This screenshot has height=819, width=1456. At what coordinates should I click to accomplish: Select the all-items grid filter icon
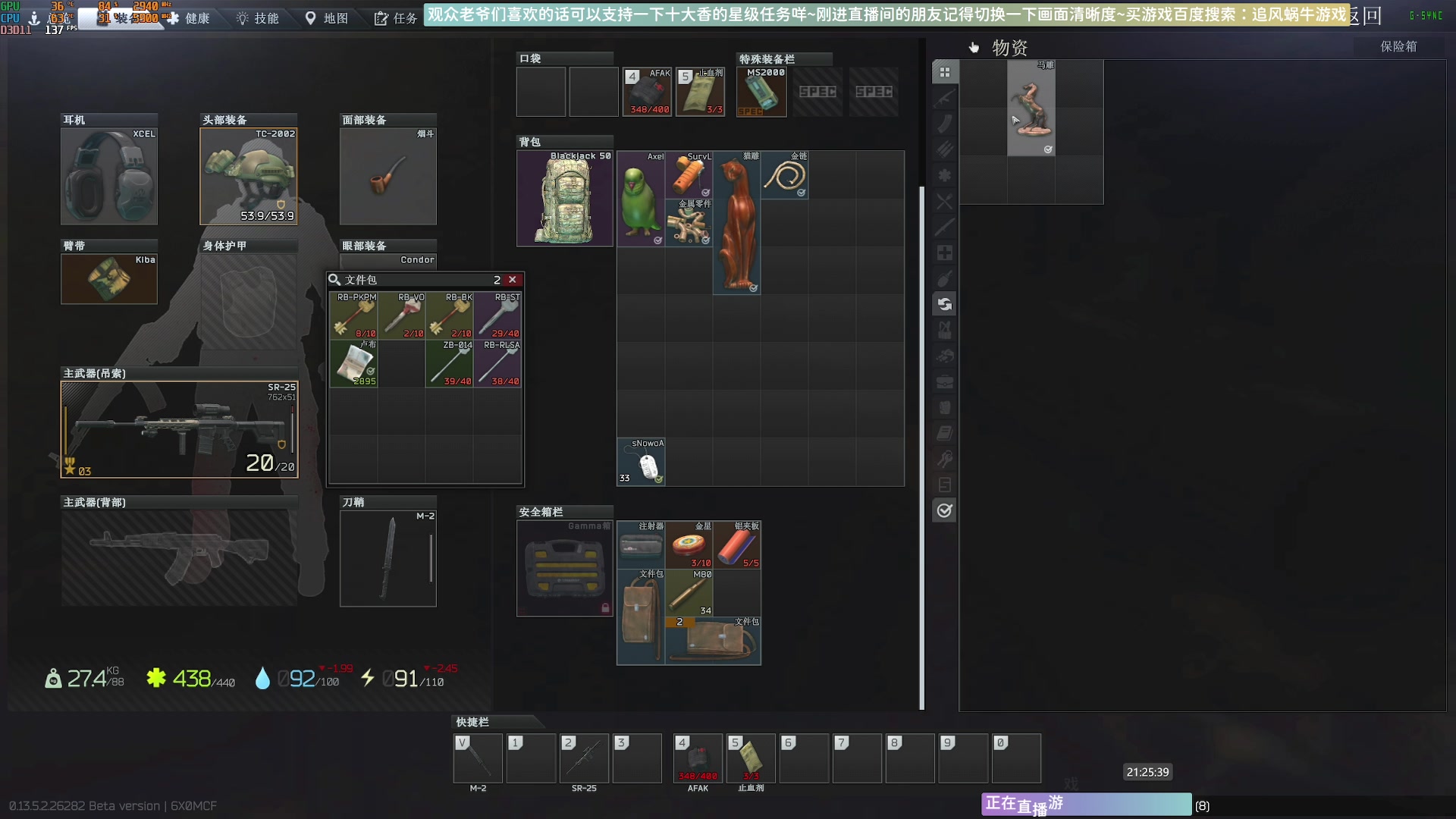pos(944,73)
